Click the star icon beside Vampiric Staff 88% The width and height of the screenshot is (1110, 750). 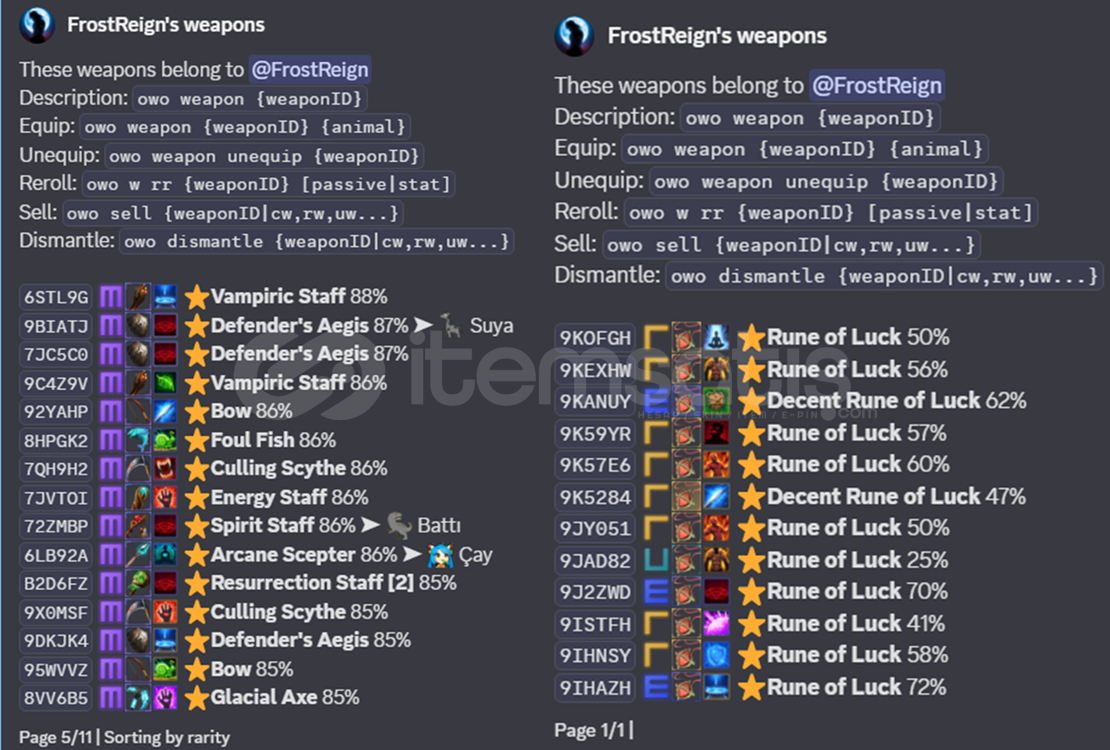click(x=196, y=297)
